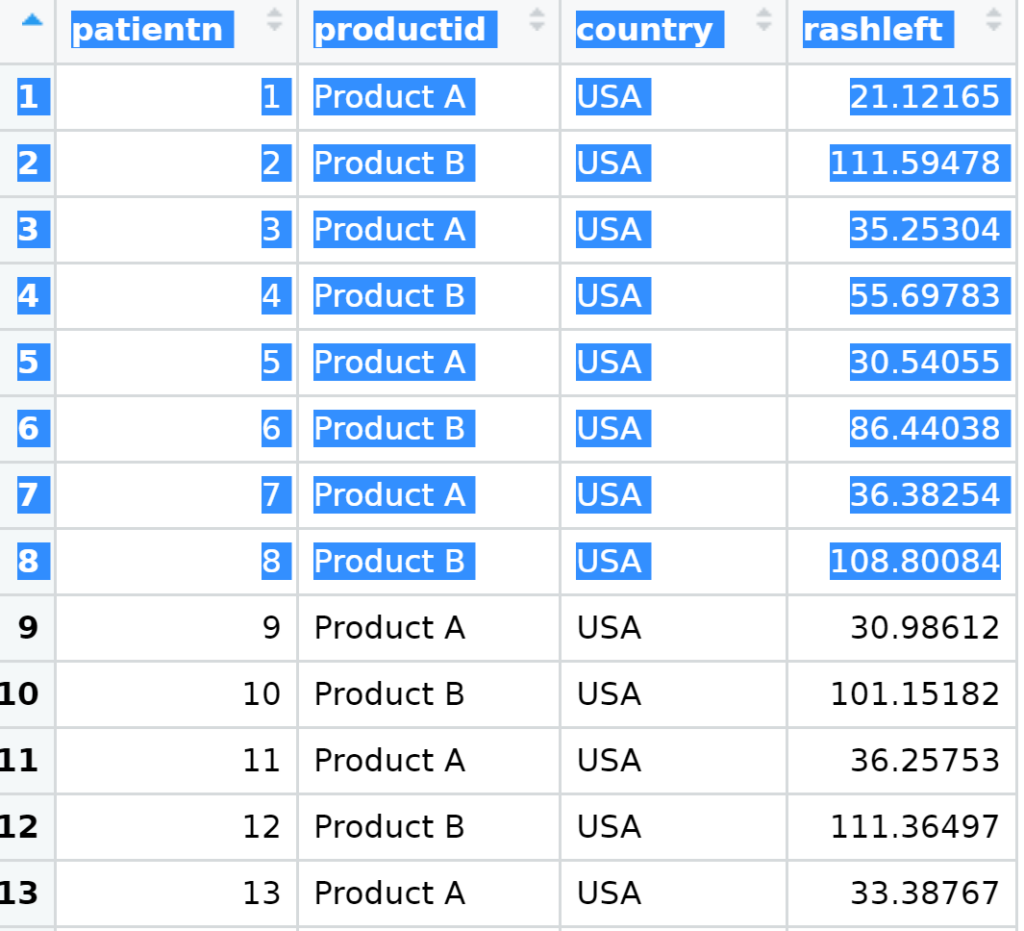1024x931 pixels.
Task: Click rashleft cell with value 21.12165
Action: (x=924, y=97)
